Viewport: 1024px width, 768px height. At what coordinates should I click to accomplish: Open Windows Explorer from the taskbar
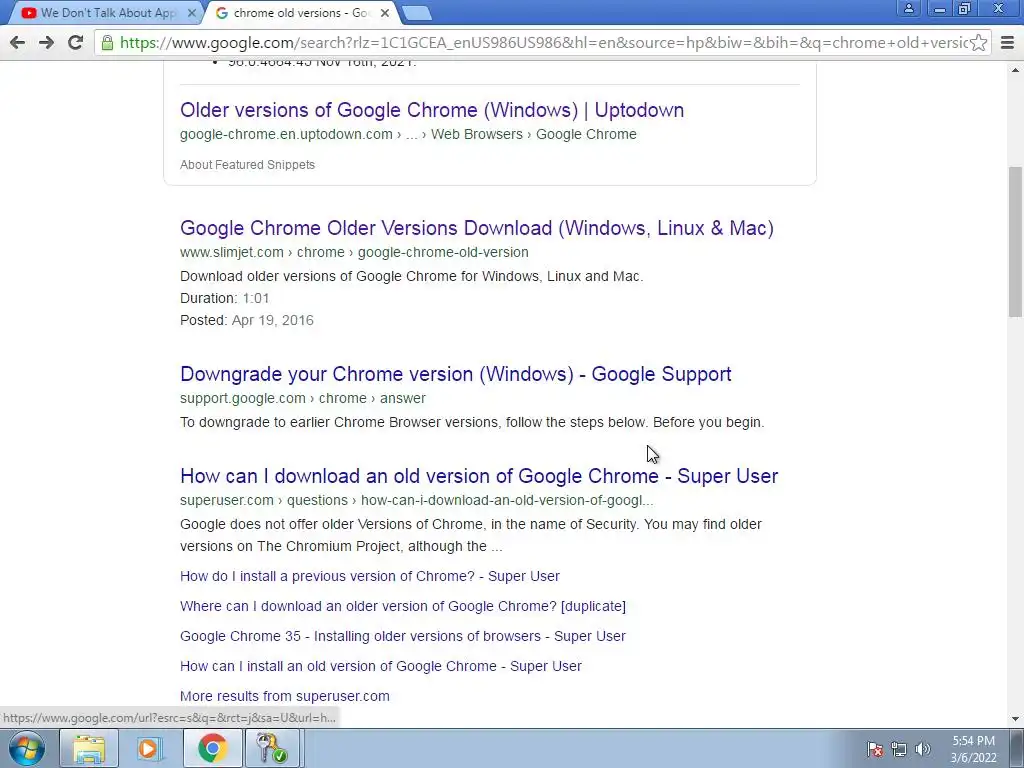click(x=89, y=748)
